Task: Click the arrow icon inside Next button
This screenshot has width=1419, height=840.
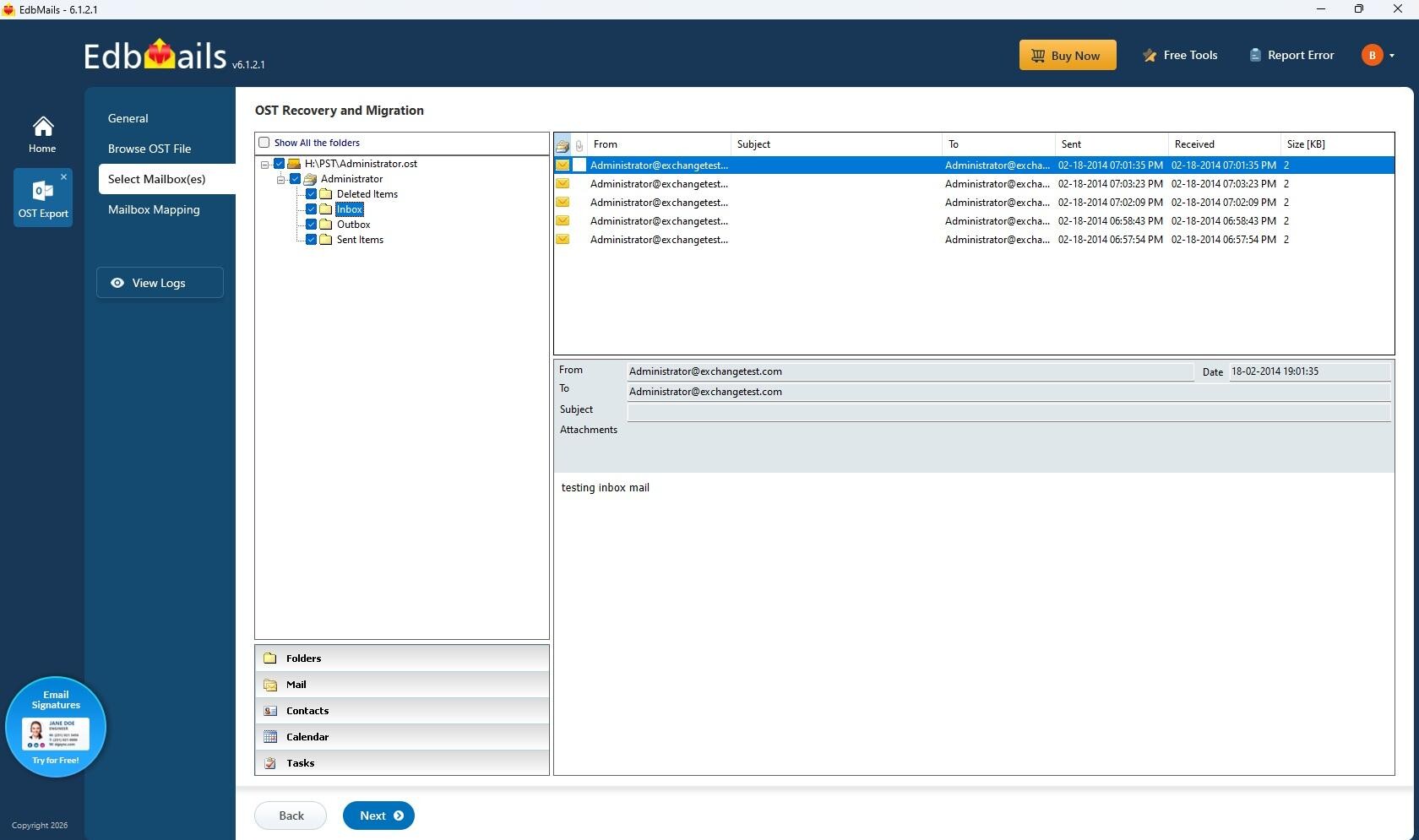Action: click(x=399, y=816)
